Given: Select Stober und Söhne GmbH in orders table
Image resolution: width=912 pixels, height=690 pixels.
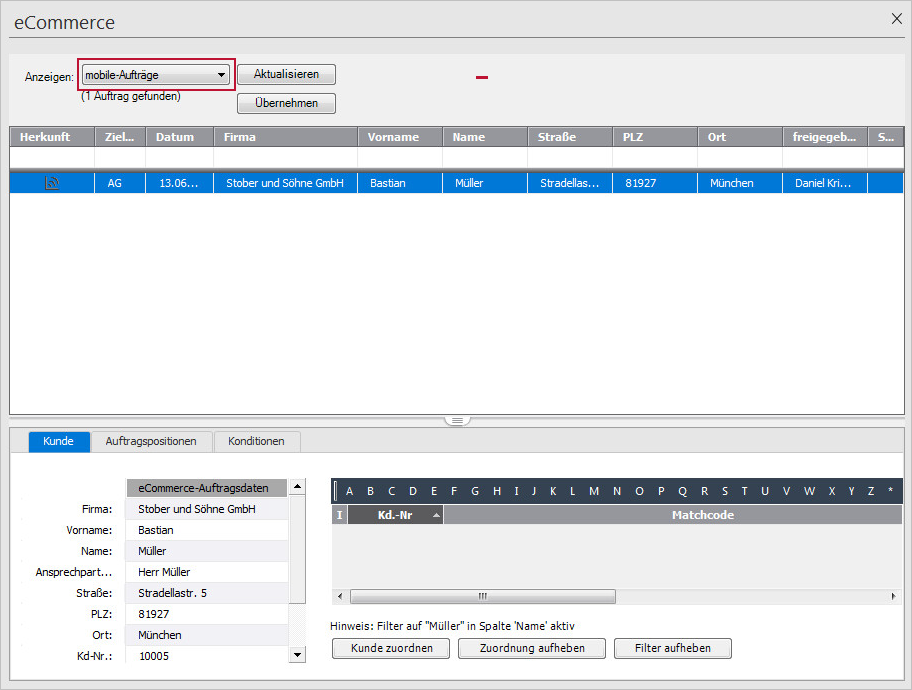Looking at the screenshot, I should pos(285,183).
